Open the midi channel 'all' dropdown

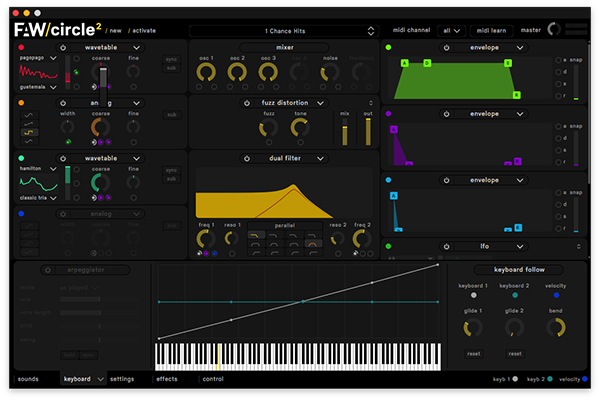coord(449,30)
